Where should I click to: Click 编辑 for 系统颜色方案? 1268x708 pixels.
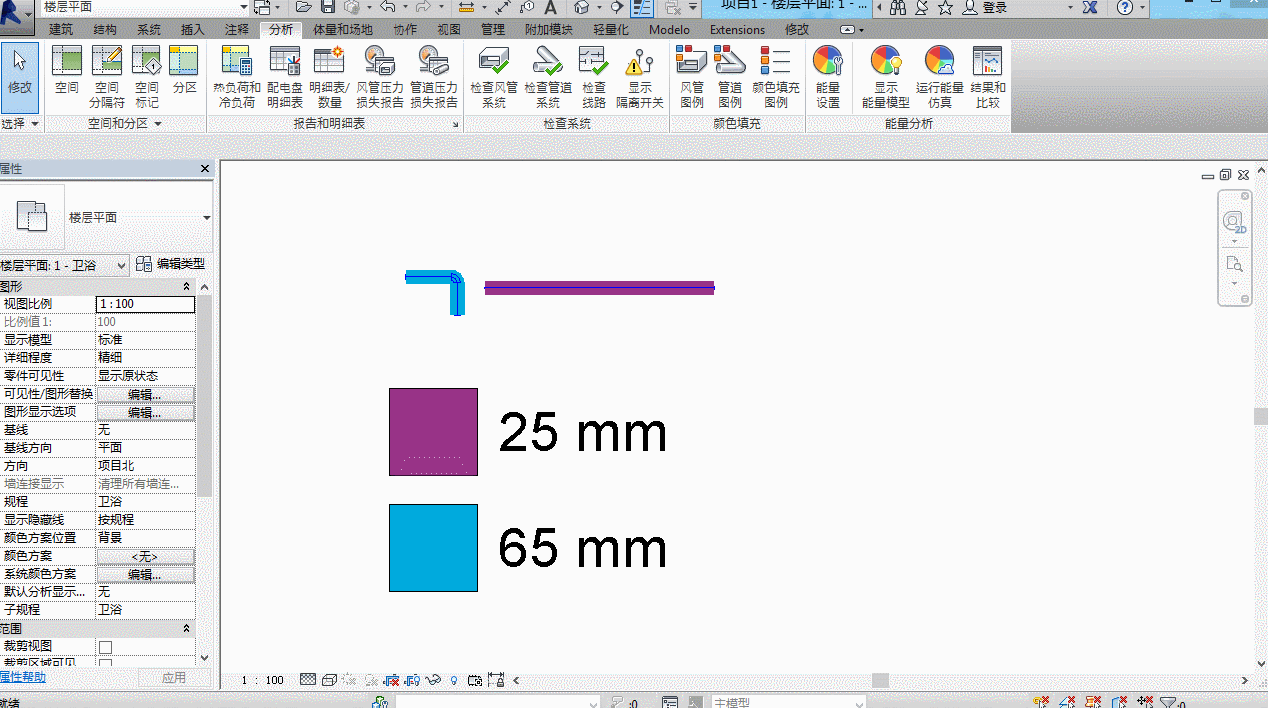pos(145,575)
